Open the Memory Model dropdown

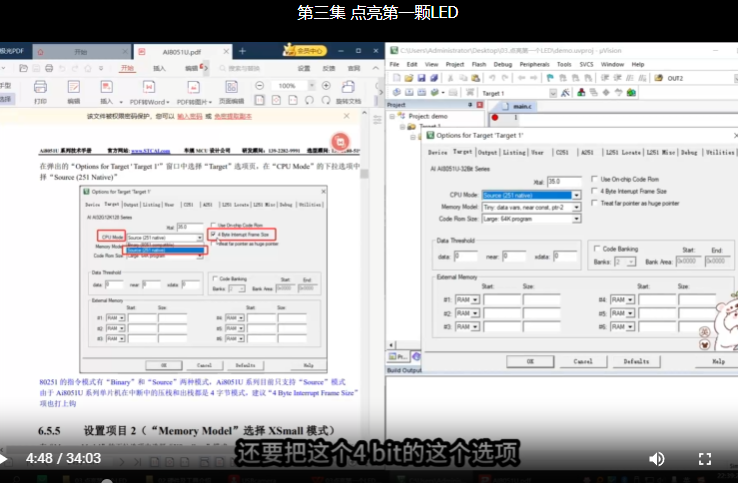coord(576,207)
